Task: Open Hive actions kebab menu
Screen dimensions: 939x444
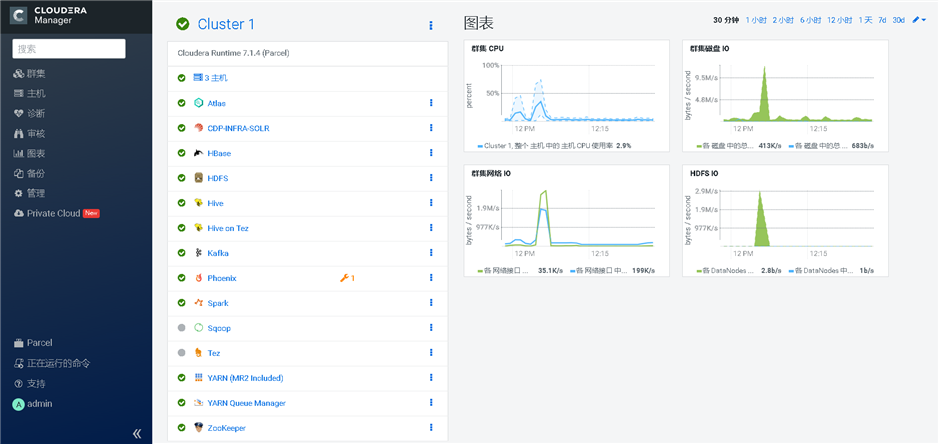Action: [x=431, y=203]
